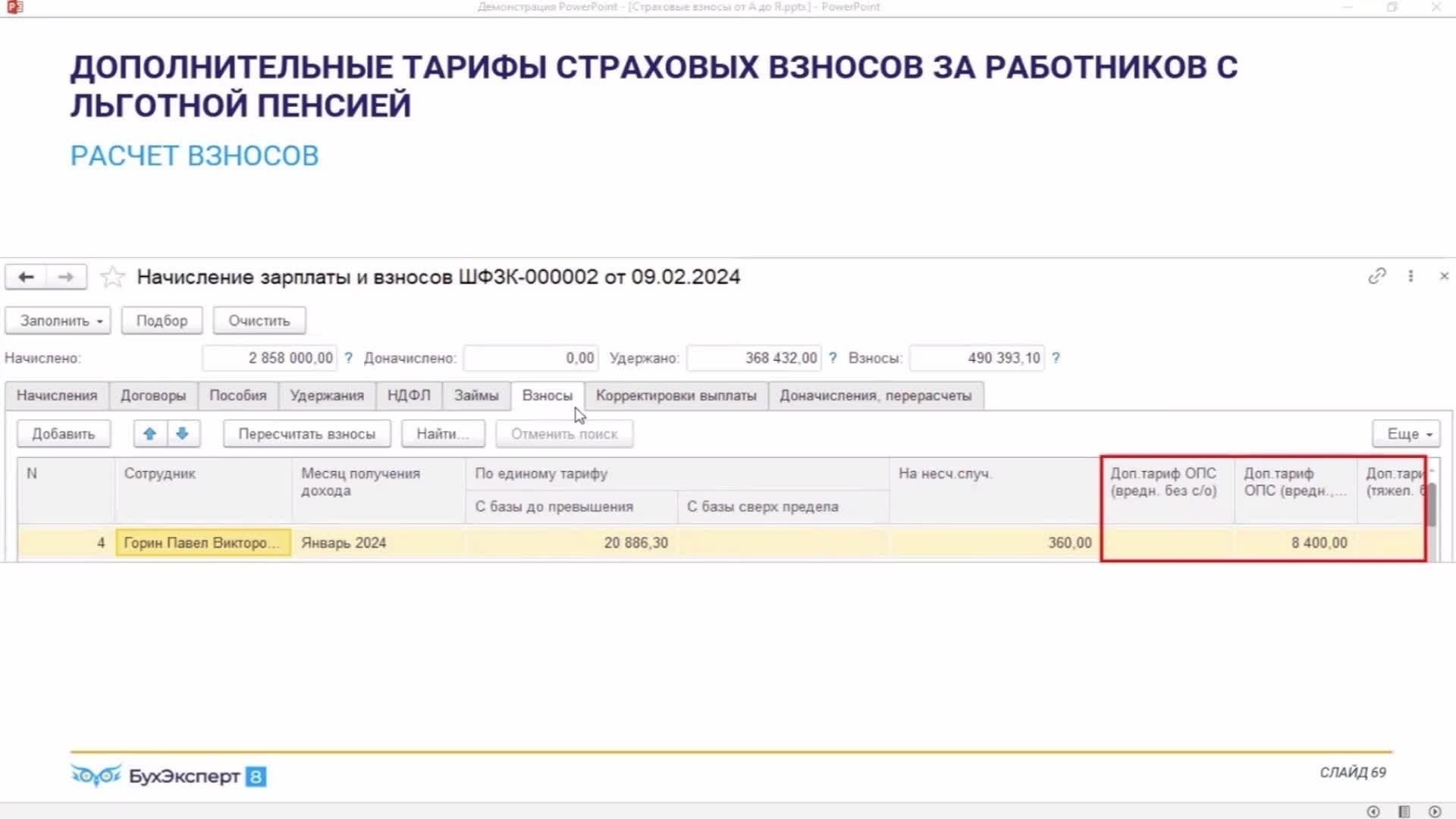The width and height of the screenshot is (1456, 819).
Task: Go forward with the right arrow button
Action: click(x=66, y=277)
